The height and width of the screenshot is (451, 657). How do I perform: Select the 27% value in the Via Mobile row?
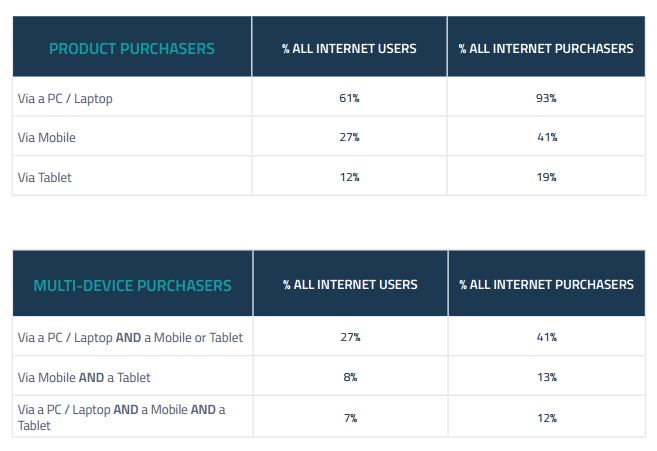click(x=349, y=138)
